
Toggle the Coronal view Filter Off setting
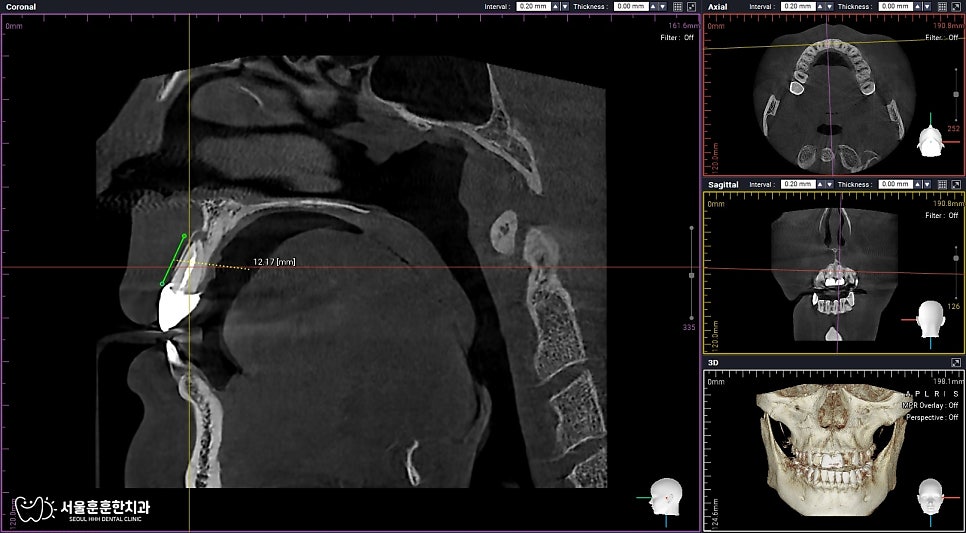[677, 38]
